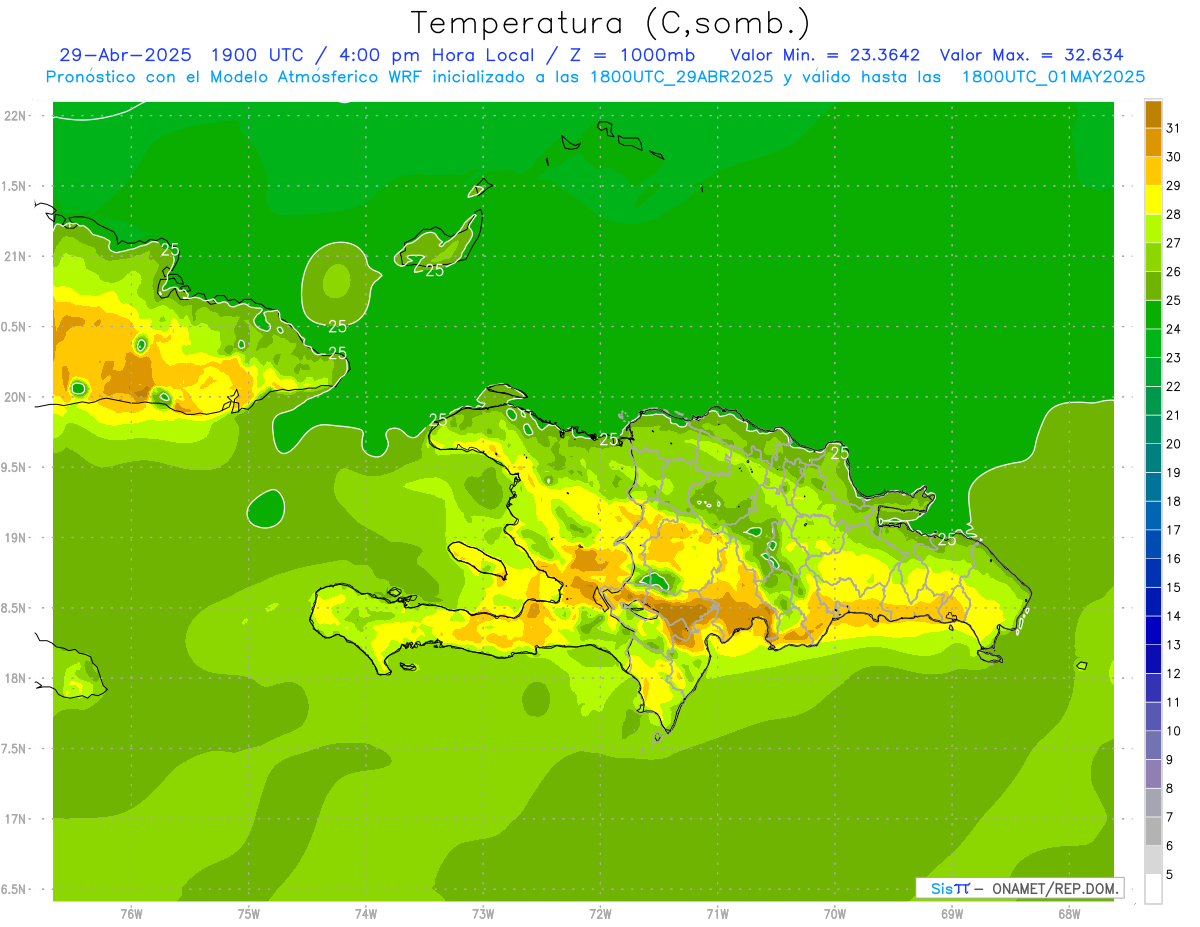Click the "72W" longitude label
Image resolution: width=1200 pixels, height=927 pixels.
600,914
